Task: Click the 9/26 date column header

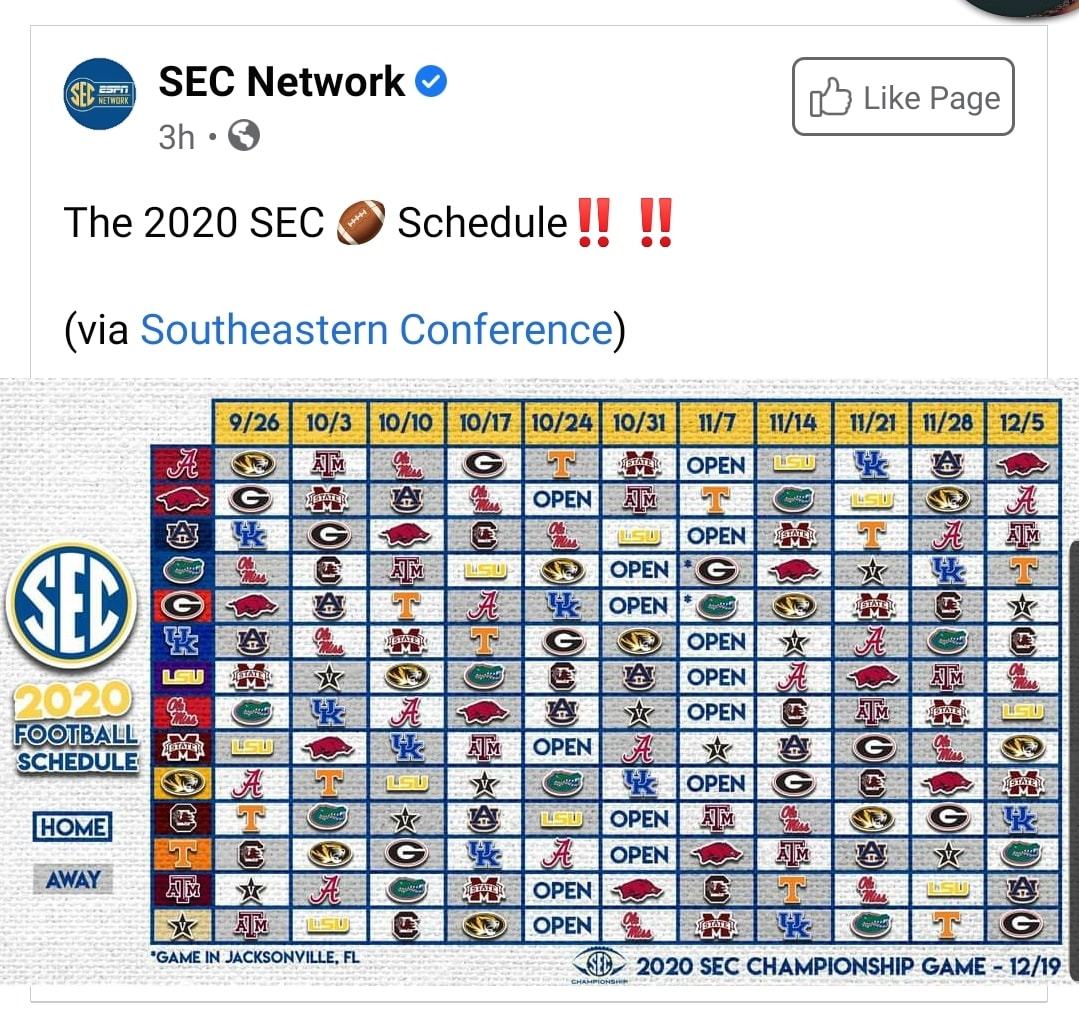Action: click(x=253, y=422)
